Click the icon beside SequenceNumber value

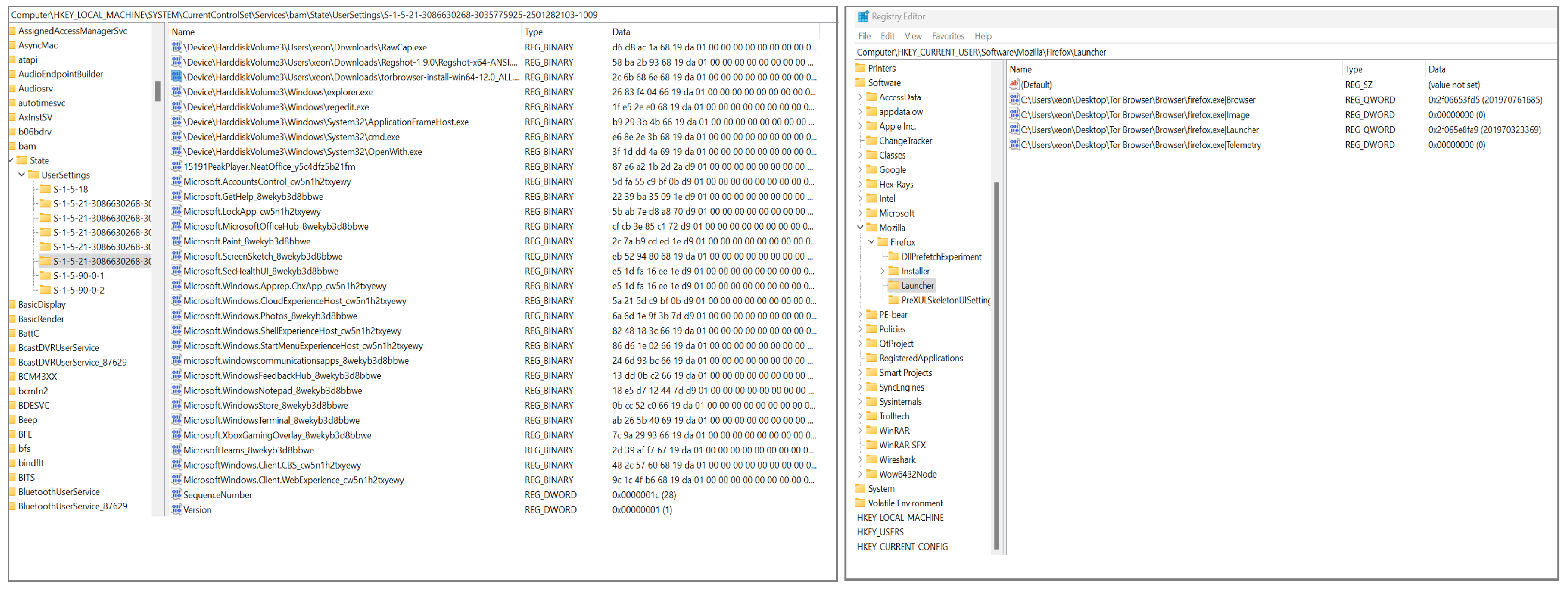(x=177, y=495)
